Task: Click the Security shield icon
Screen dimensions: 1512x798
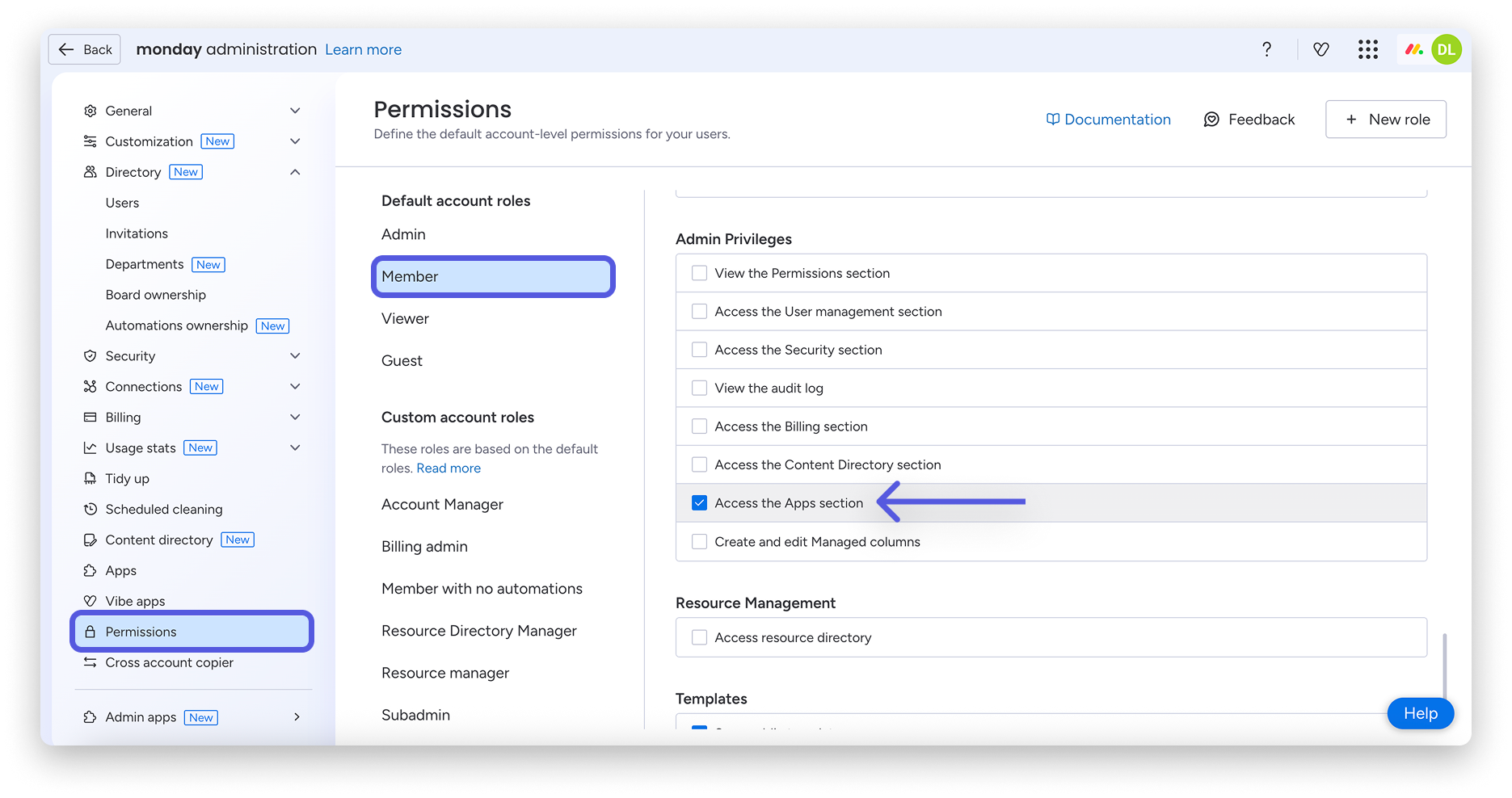Action: (91, 356)
